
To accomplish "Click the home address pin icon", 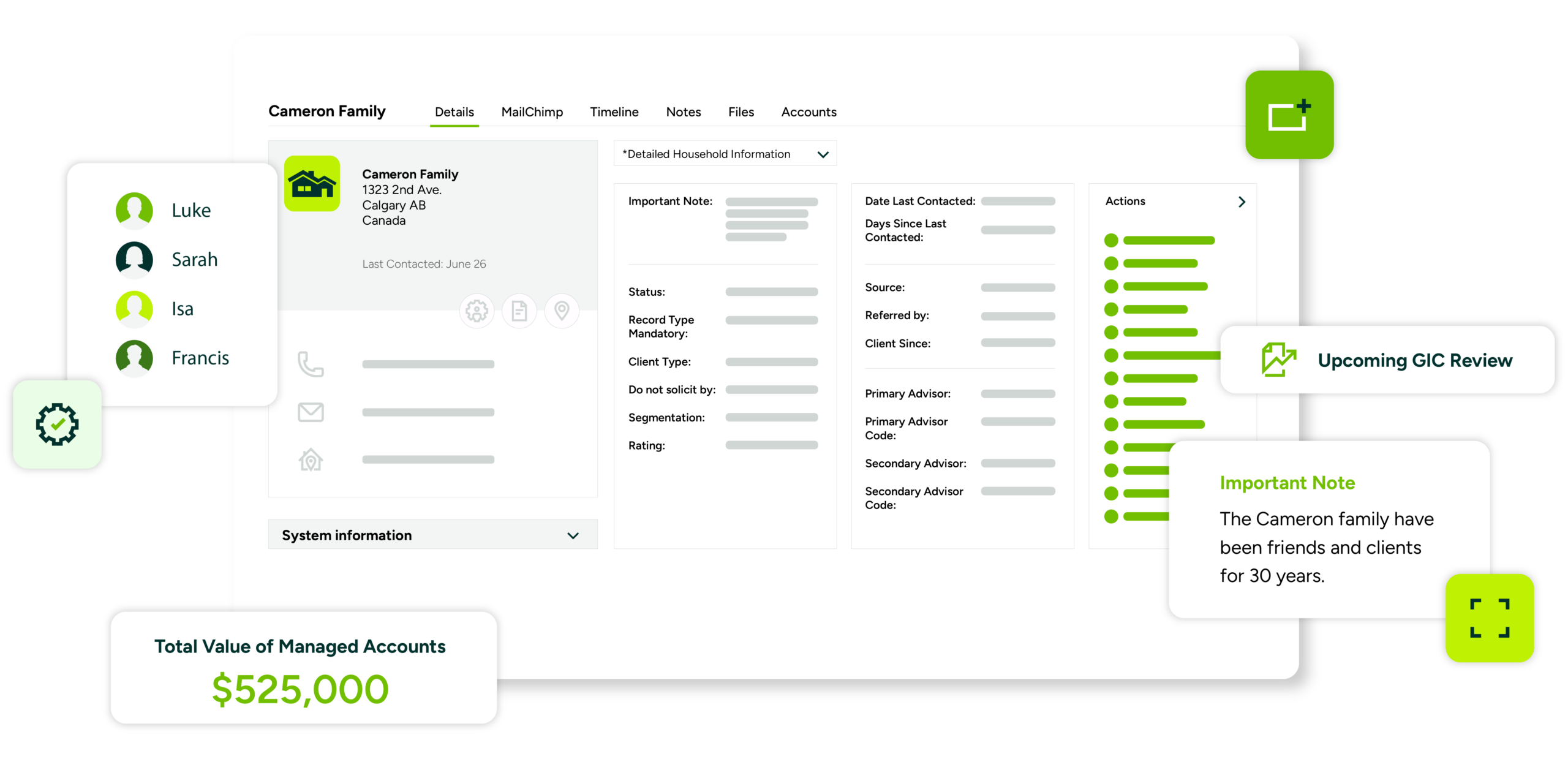I will click(x=311, y=459).
